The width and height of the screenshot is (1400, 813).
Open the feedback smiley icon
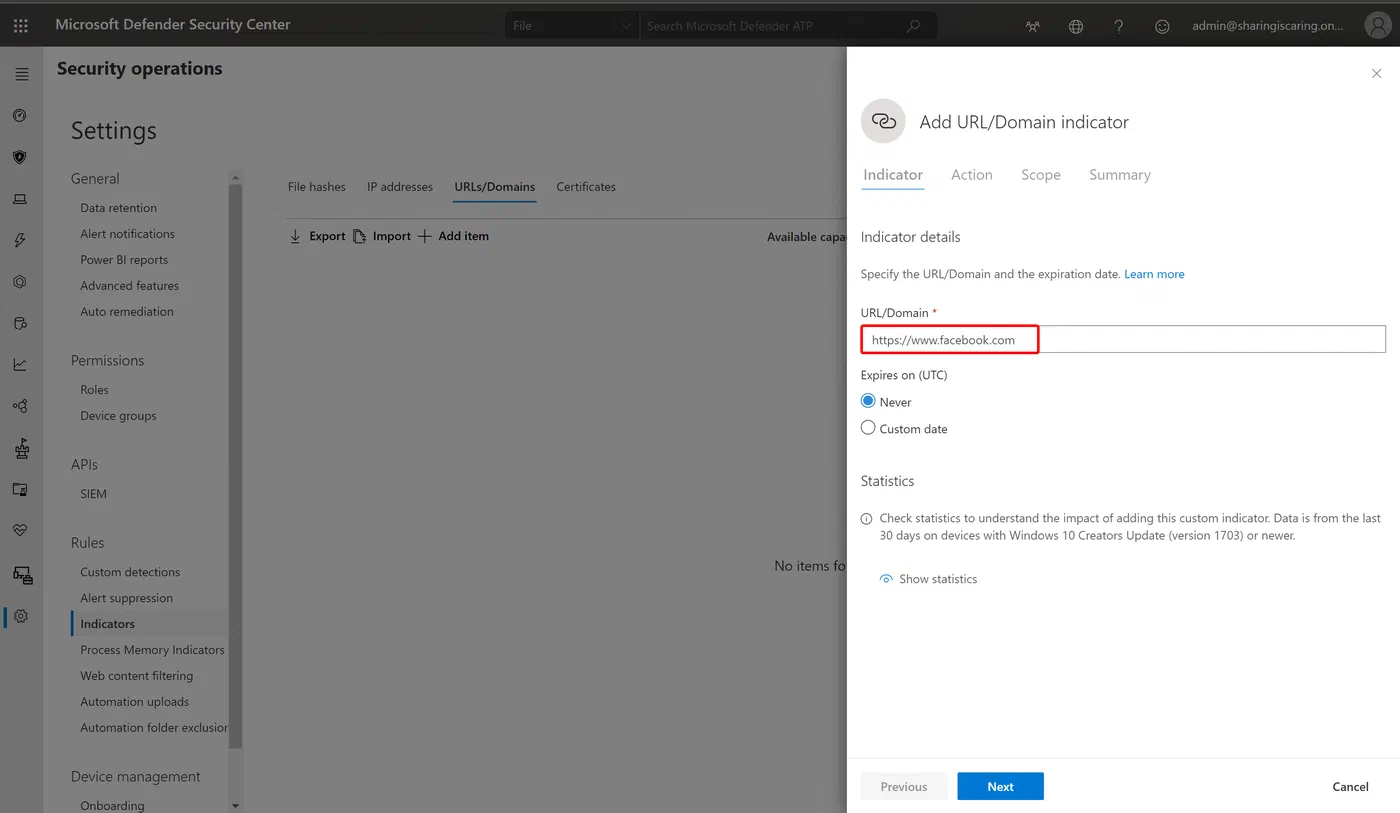[x=1162, y=27]
